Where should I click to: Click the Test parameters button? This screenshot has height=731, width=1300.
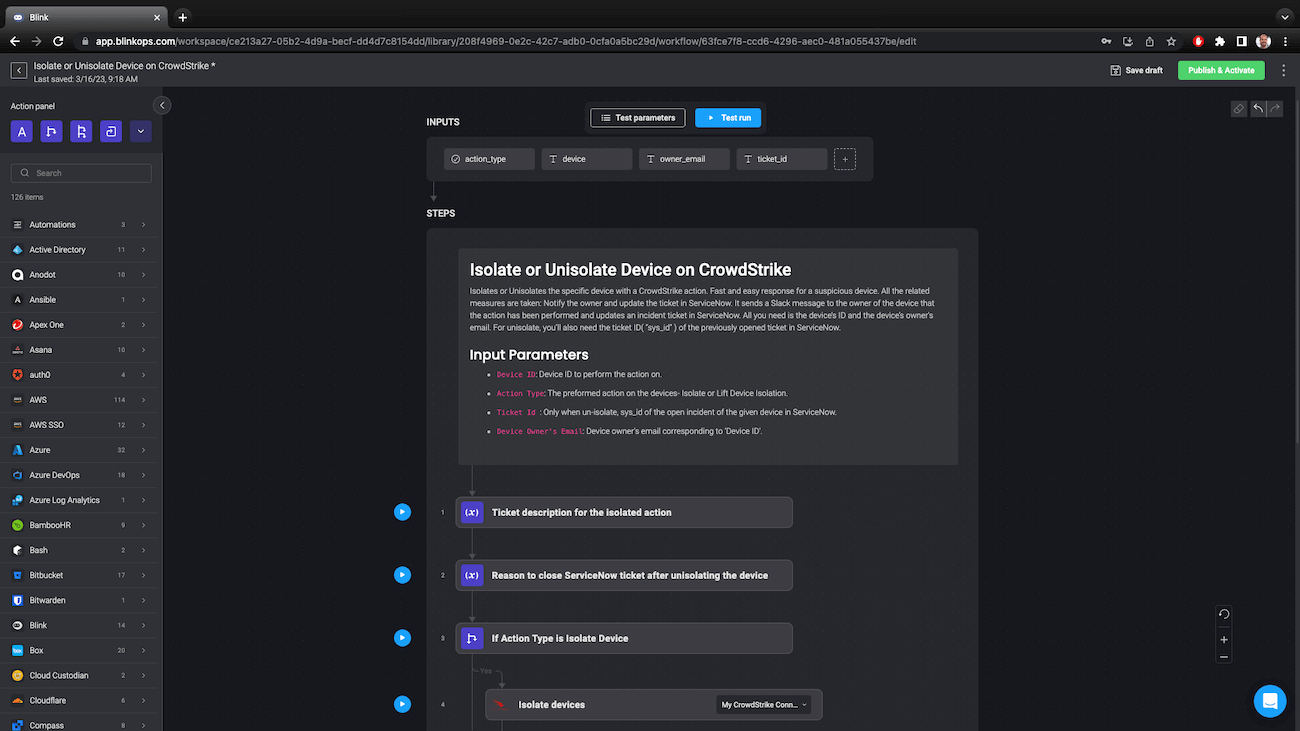pos(637,117)
